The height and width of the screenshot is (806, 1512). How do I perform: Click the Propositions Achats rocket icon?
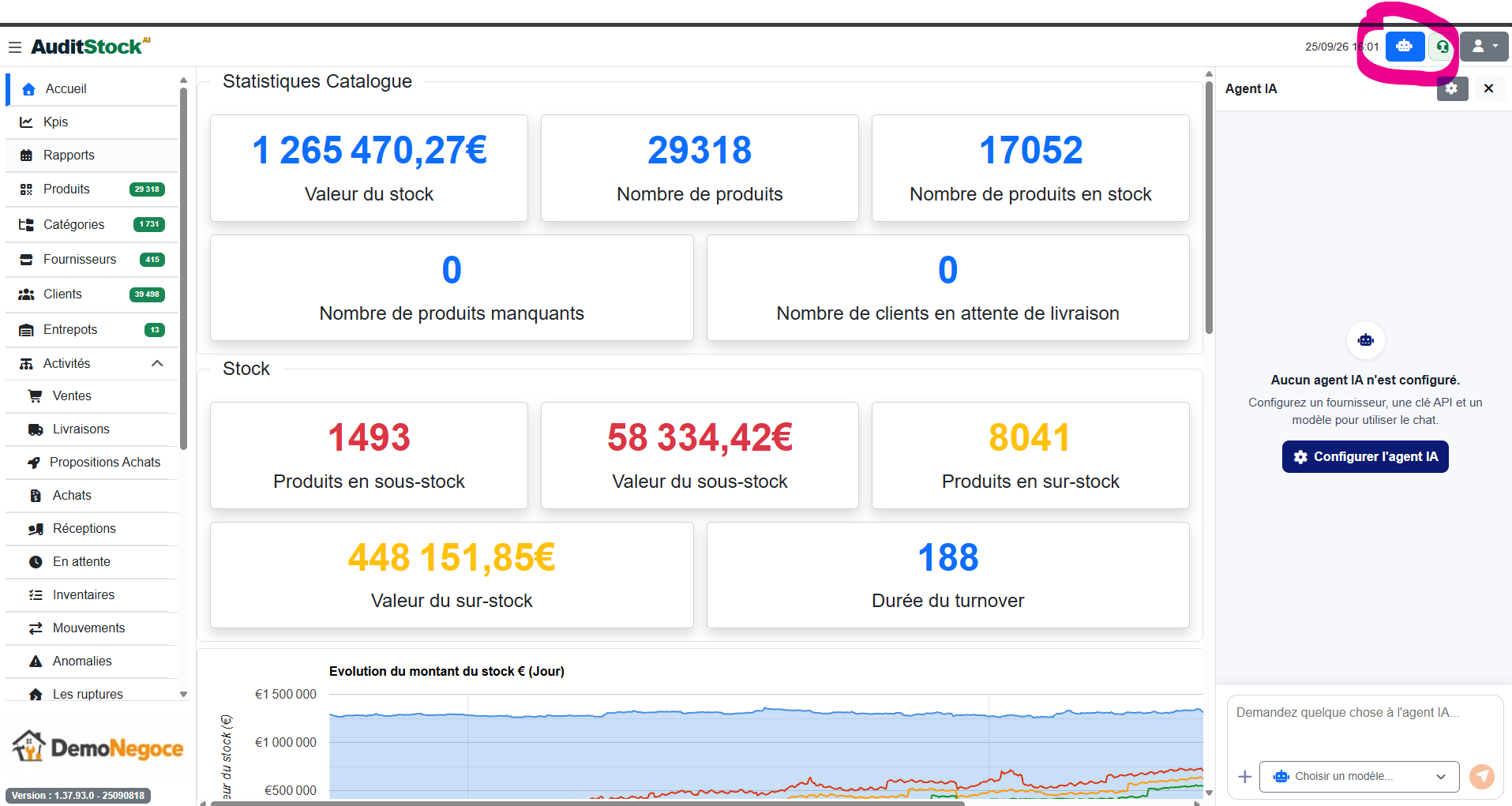(x=33, y=463)
